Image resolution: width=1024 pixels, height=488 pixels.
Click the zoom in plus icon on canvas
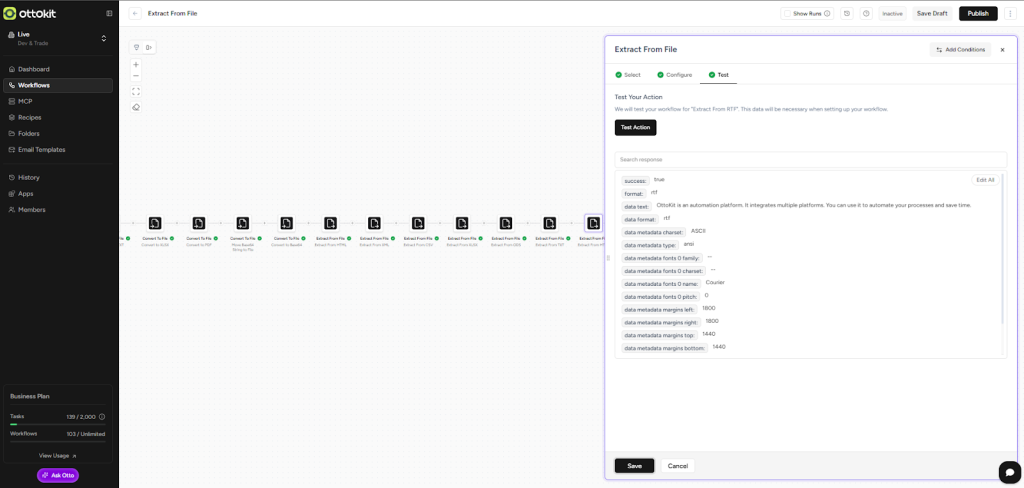(136, 65)
